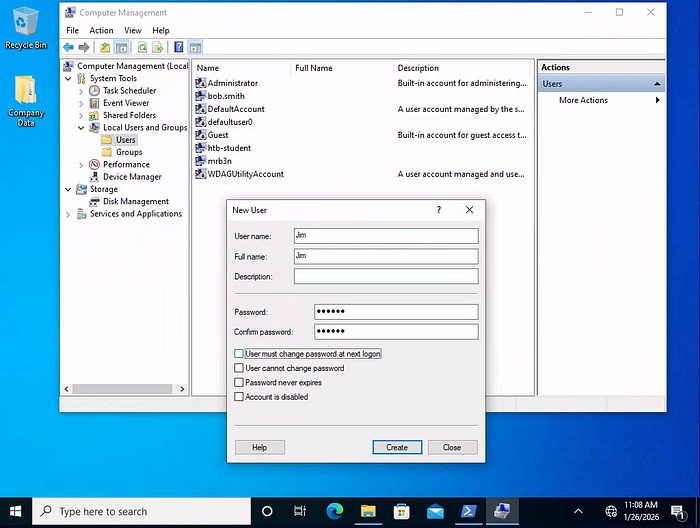
Task: Select the Performance icon in tree
Action: 94,165
